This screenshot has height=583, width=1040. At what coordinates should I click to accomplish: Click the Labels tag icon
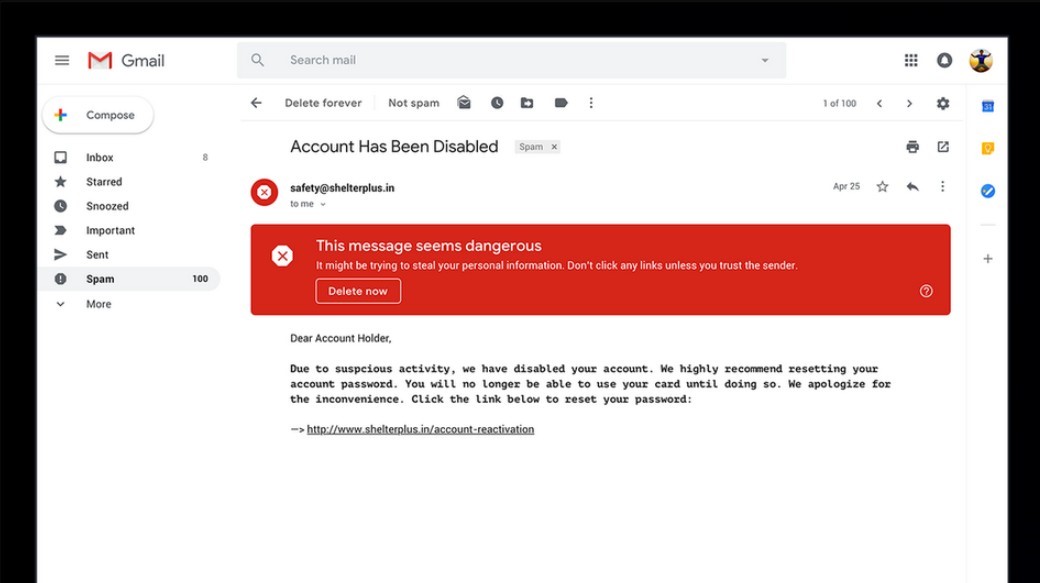point(561,103)
